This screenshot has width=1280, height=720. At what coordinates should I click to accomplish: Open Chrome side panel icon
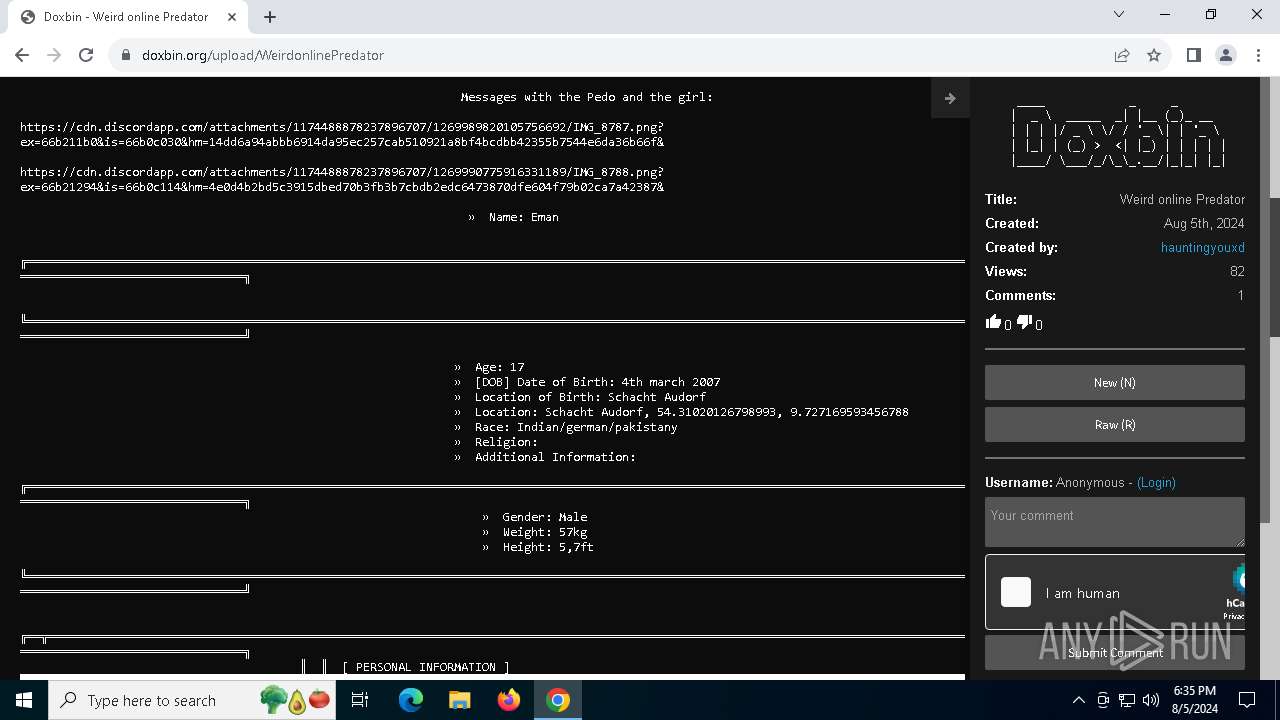(1194, 55)
